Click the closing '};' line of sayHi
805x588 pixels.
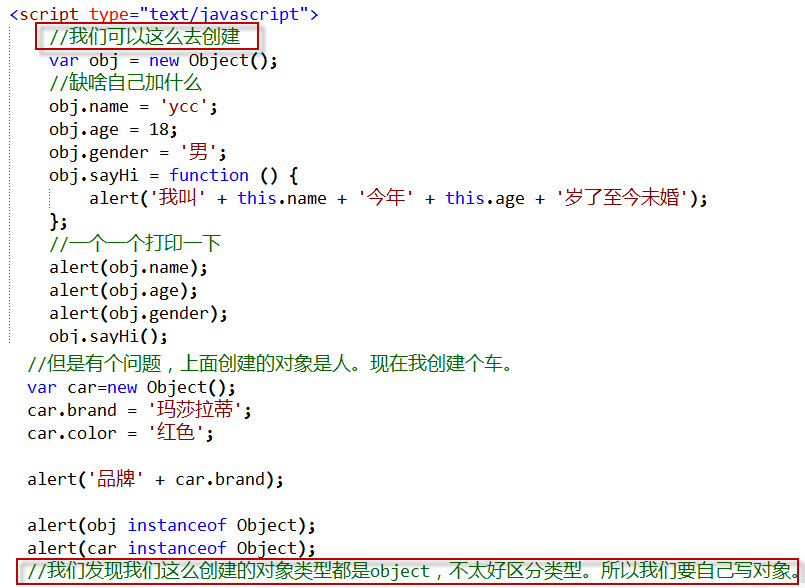coord(58,222)
